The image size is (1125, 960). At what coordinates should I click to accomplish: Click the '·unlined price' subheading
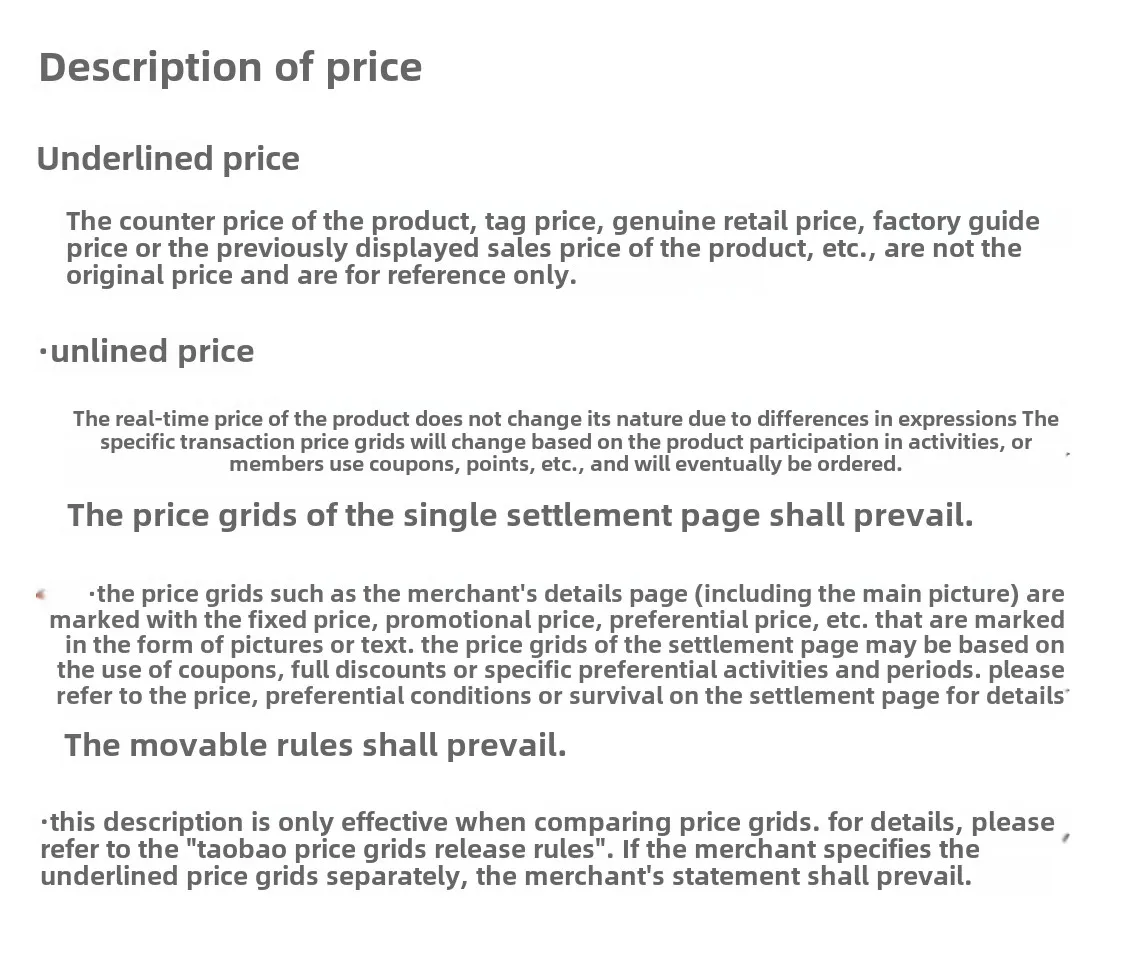(x=146, y=352)
